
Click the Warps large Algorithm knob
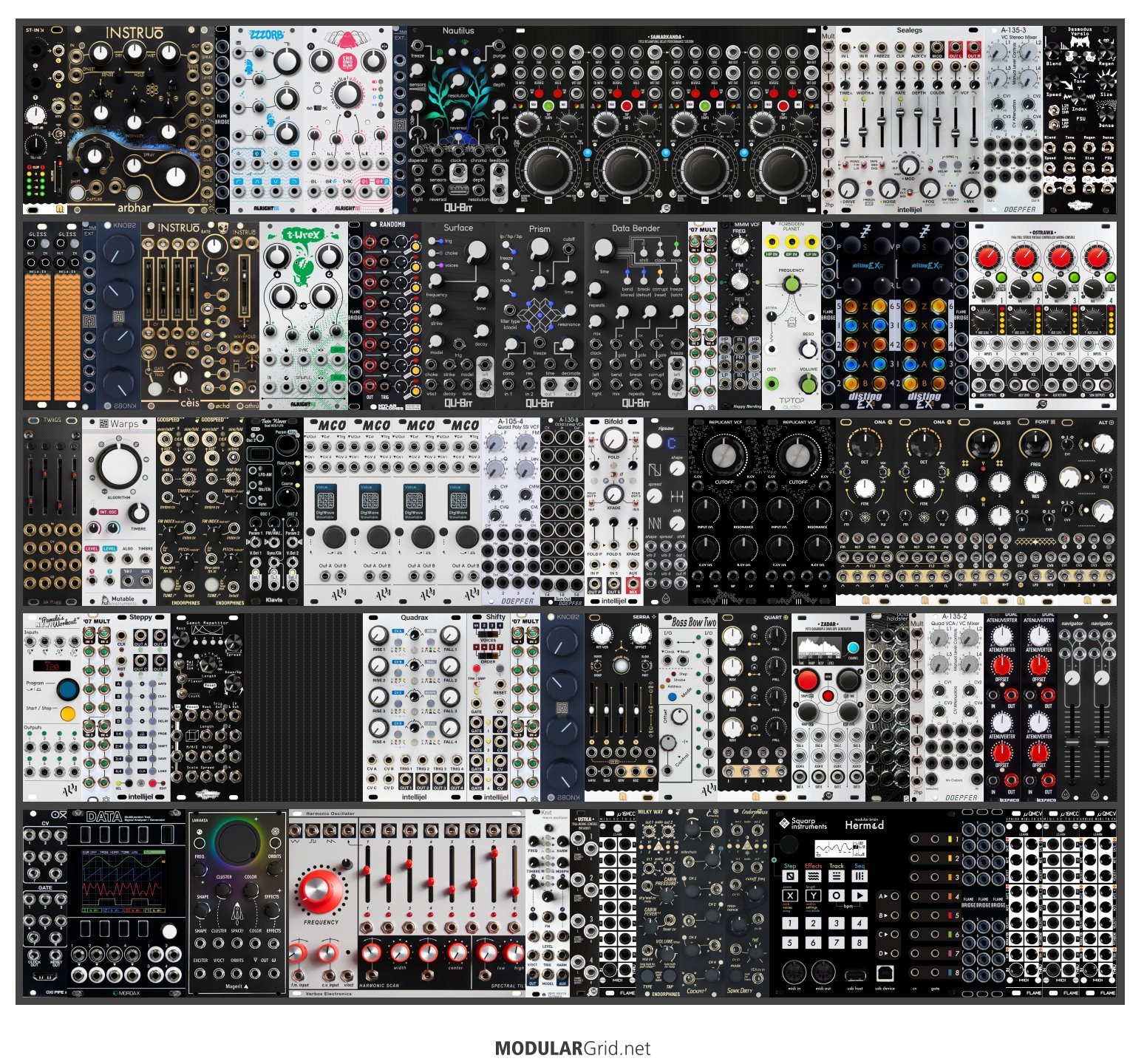pos(118,467)
